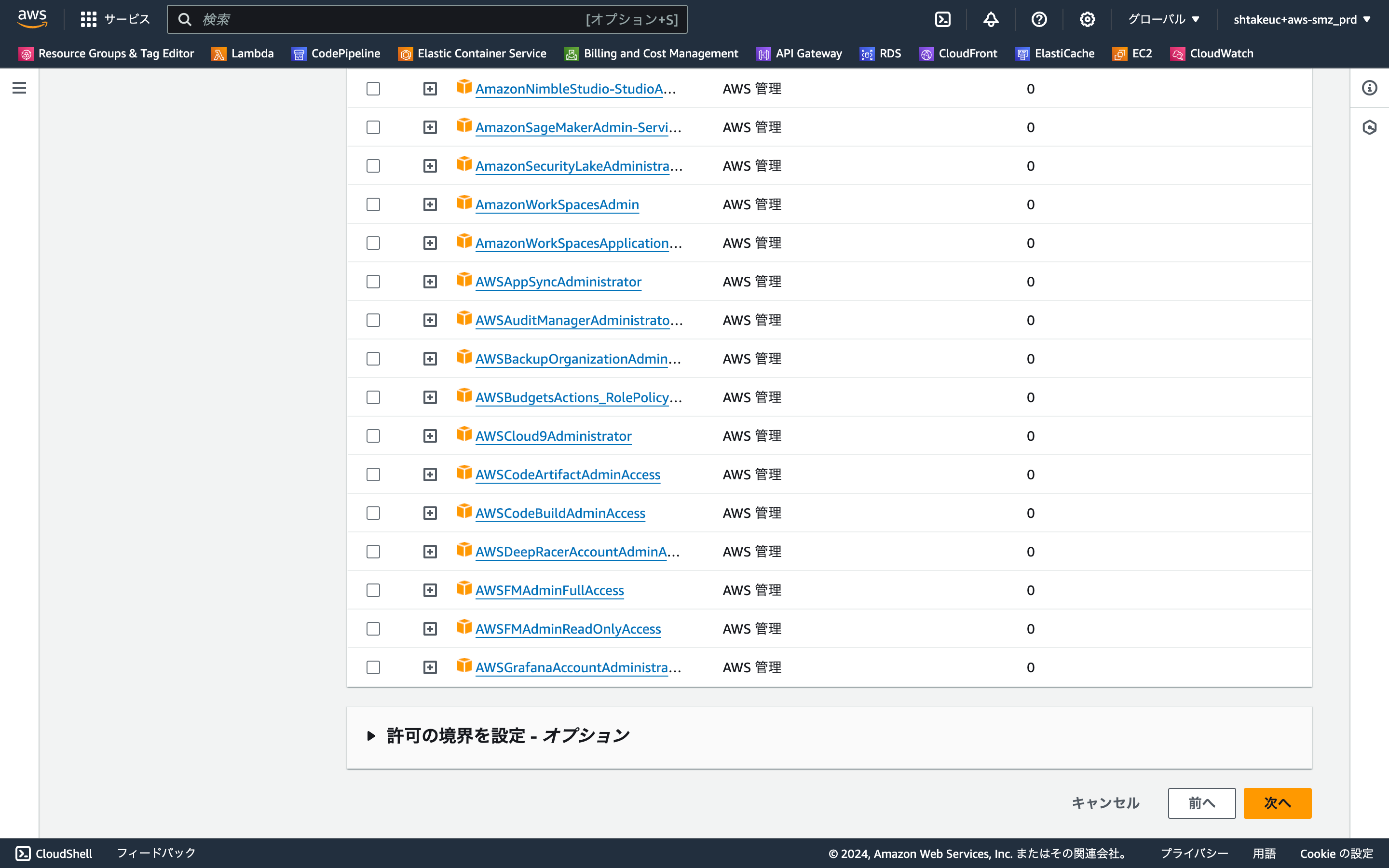1389x868 pixels.
Task: Open Billing and Cost Management shortcut
Action: 652,54
